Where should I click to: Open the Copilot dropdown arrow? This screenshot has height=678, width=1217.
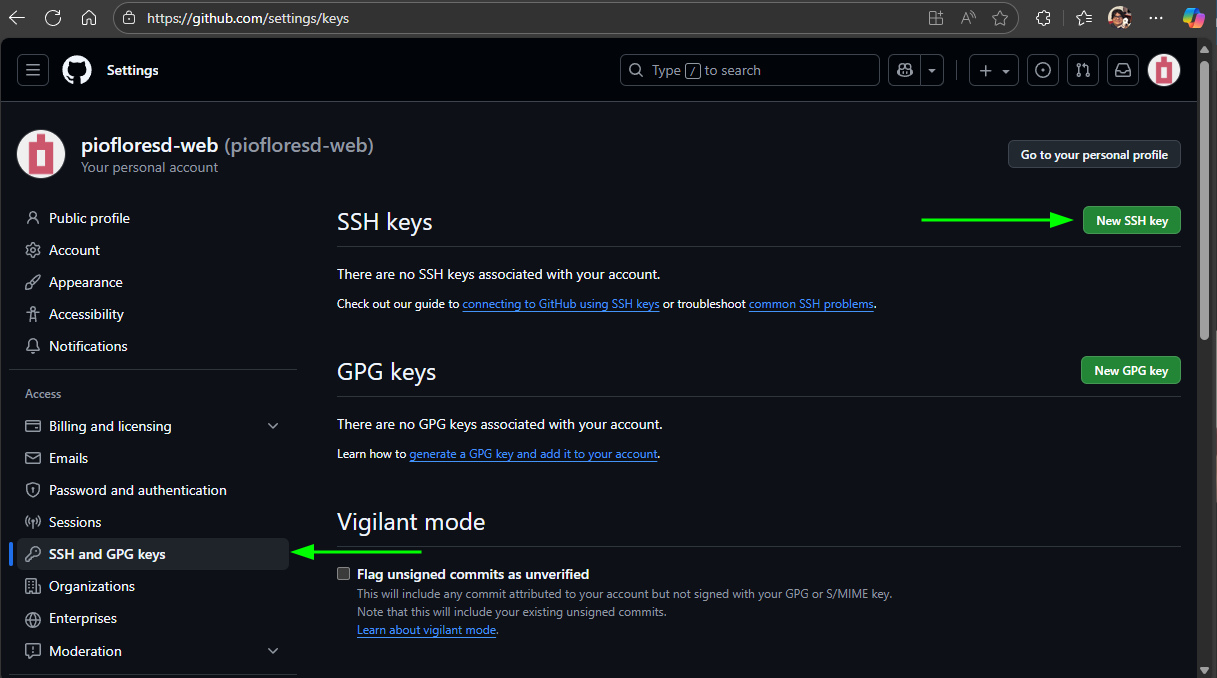pyautogui.click(x=932, y=70)
